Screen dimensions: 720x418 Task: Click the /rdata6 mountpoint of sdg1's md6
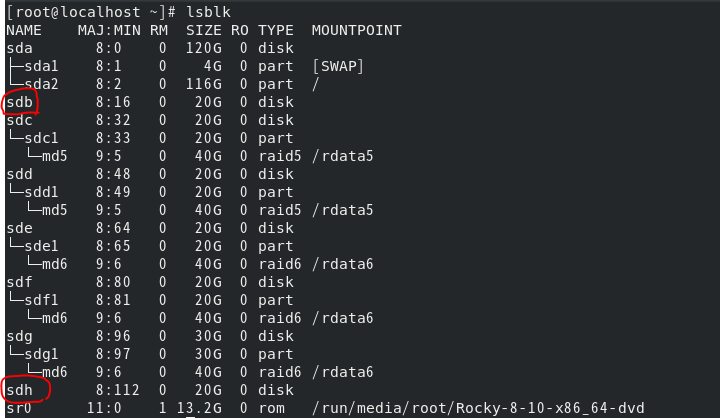coord(343,372)
